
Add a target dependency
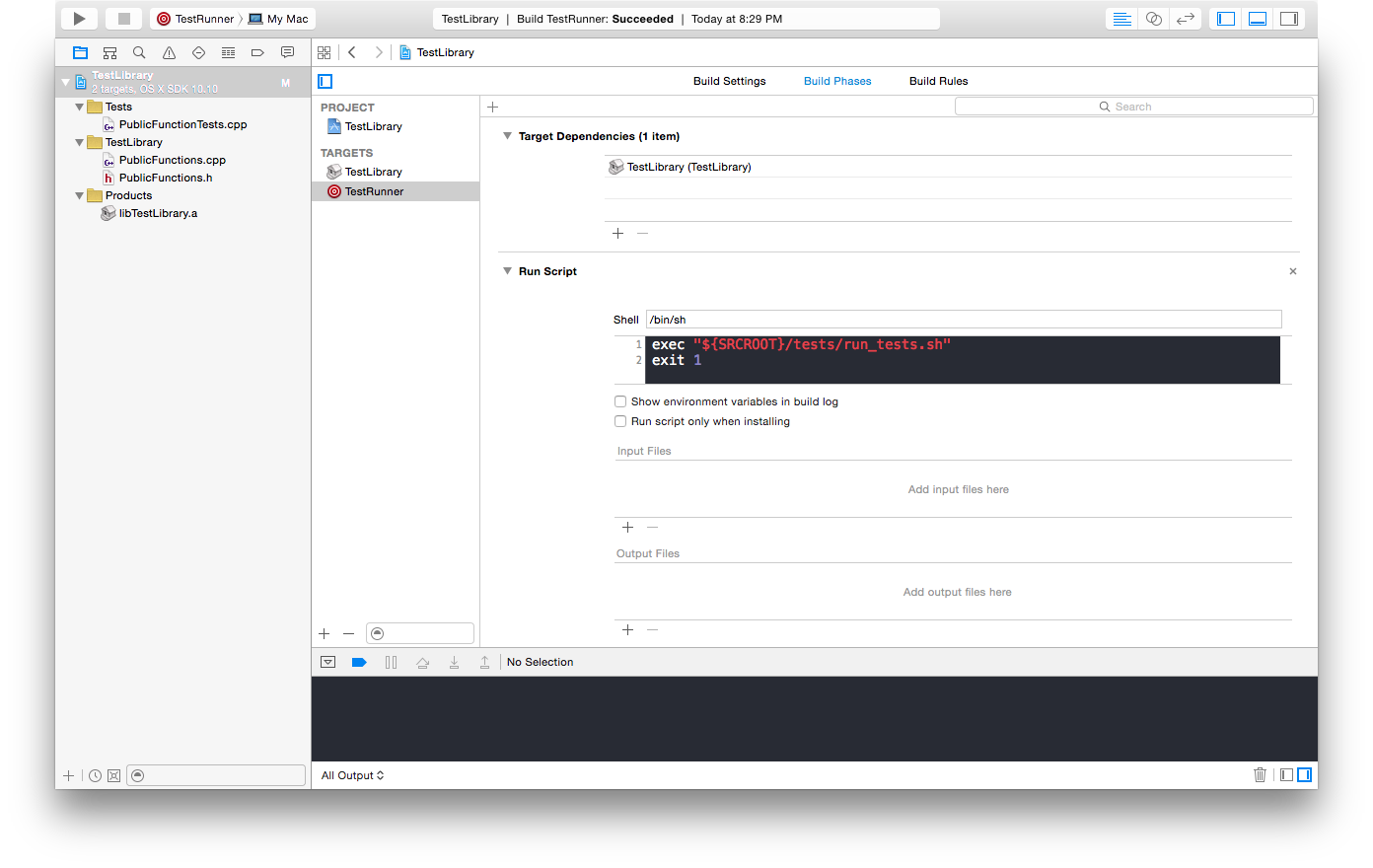618,234
